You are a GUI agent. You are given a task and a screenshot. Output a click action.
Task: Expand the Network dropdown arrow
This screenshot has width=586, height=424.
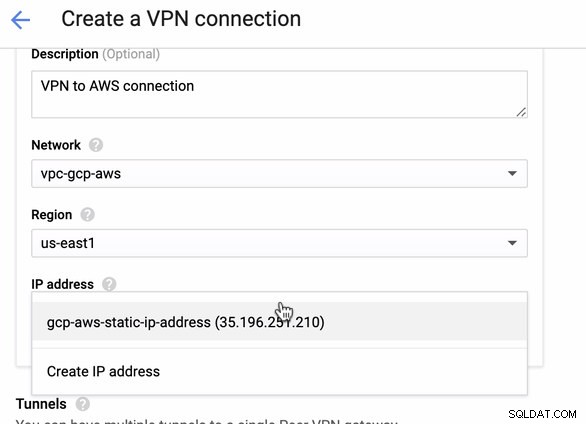512,173
